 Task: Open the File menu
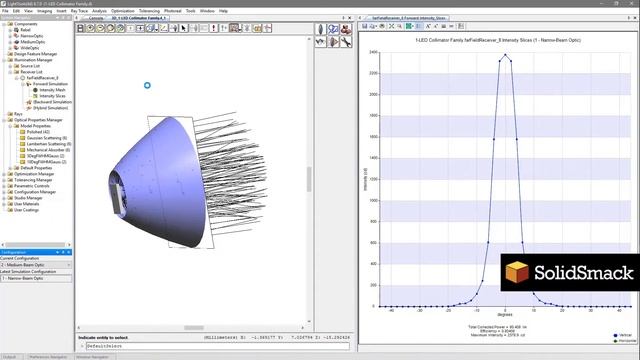click(x=5, y=11)
